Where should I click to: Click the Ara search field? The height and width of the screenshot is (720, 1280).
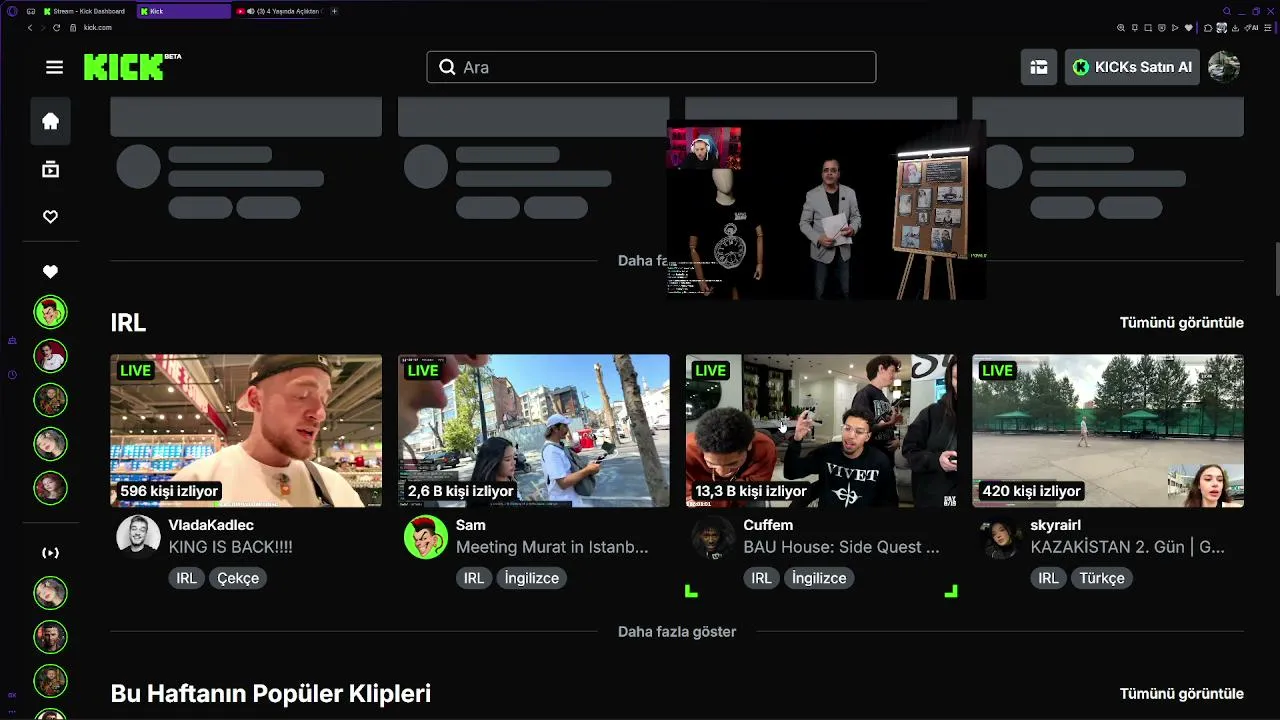click(x=651, y=67)
